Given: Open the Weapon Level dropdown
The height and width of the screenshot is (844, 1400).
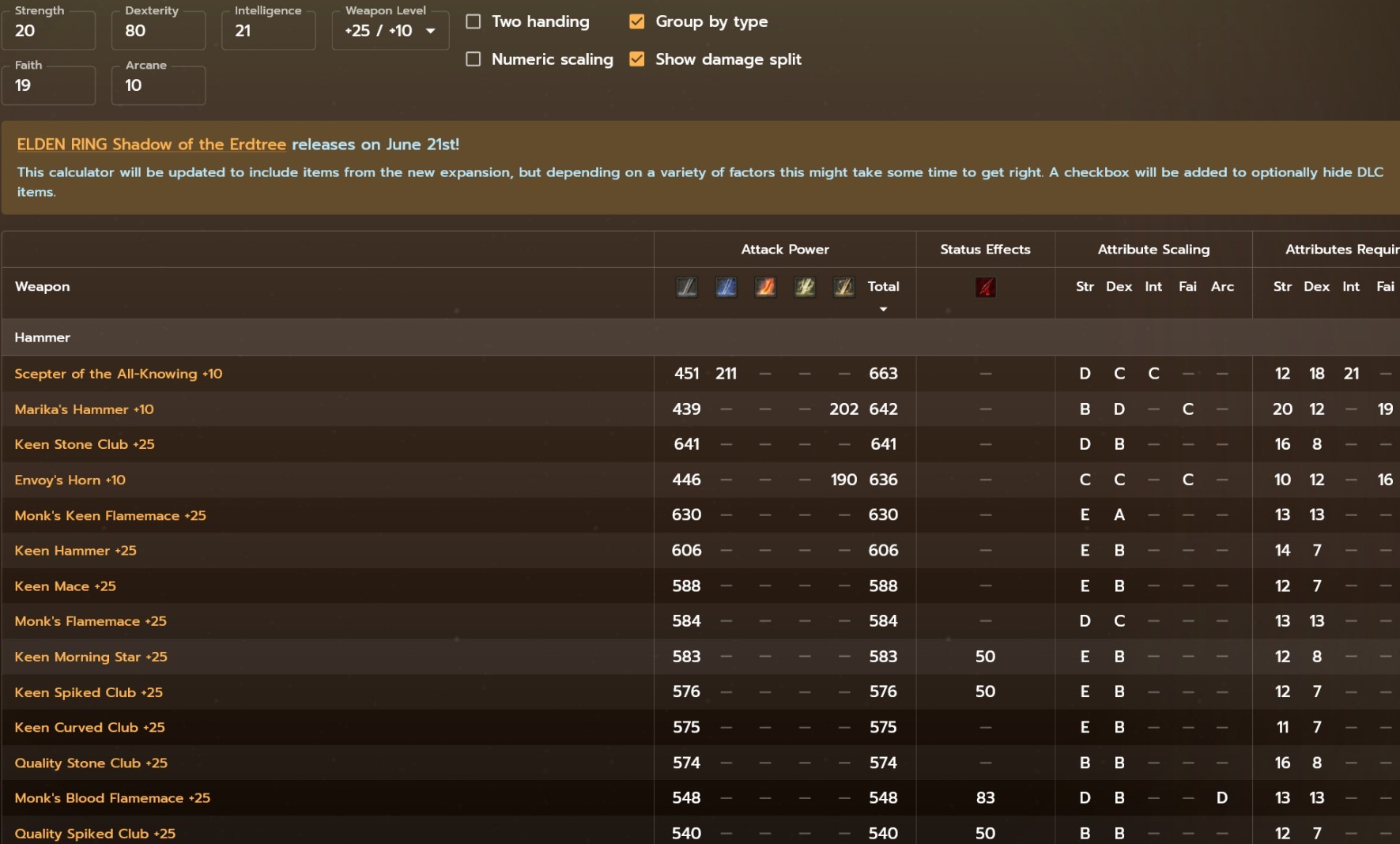Looking at the screenshot, I should click(x=391, y=31).
